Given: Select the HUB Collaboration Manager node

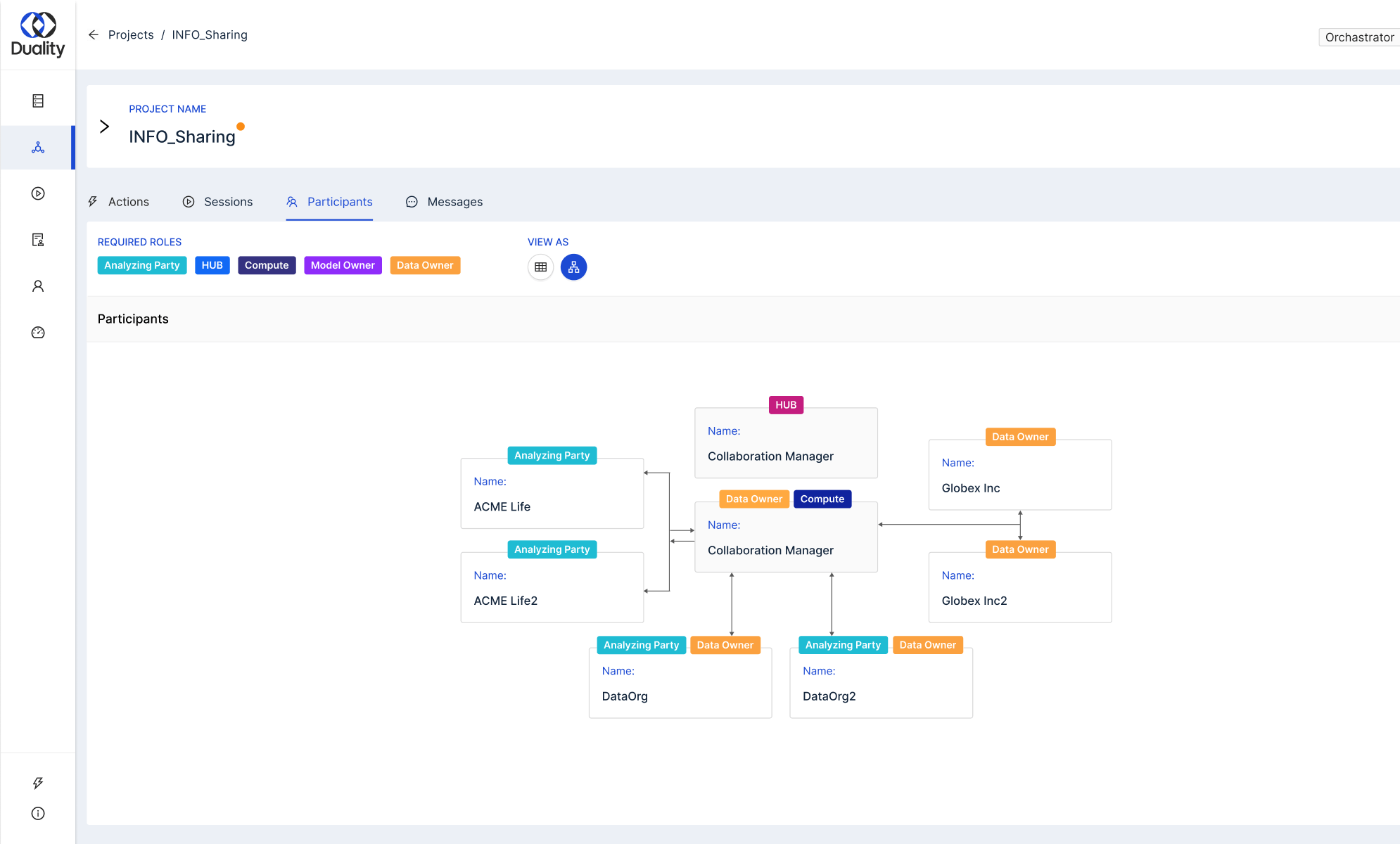Looking at the screenshot, I should pos(786,443).
